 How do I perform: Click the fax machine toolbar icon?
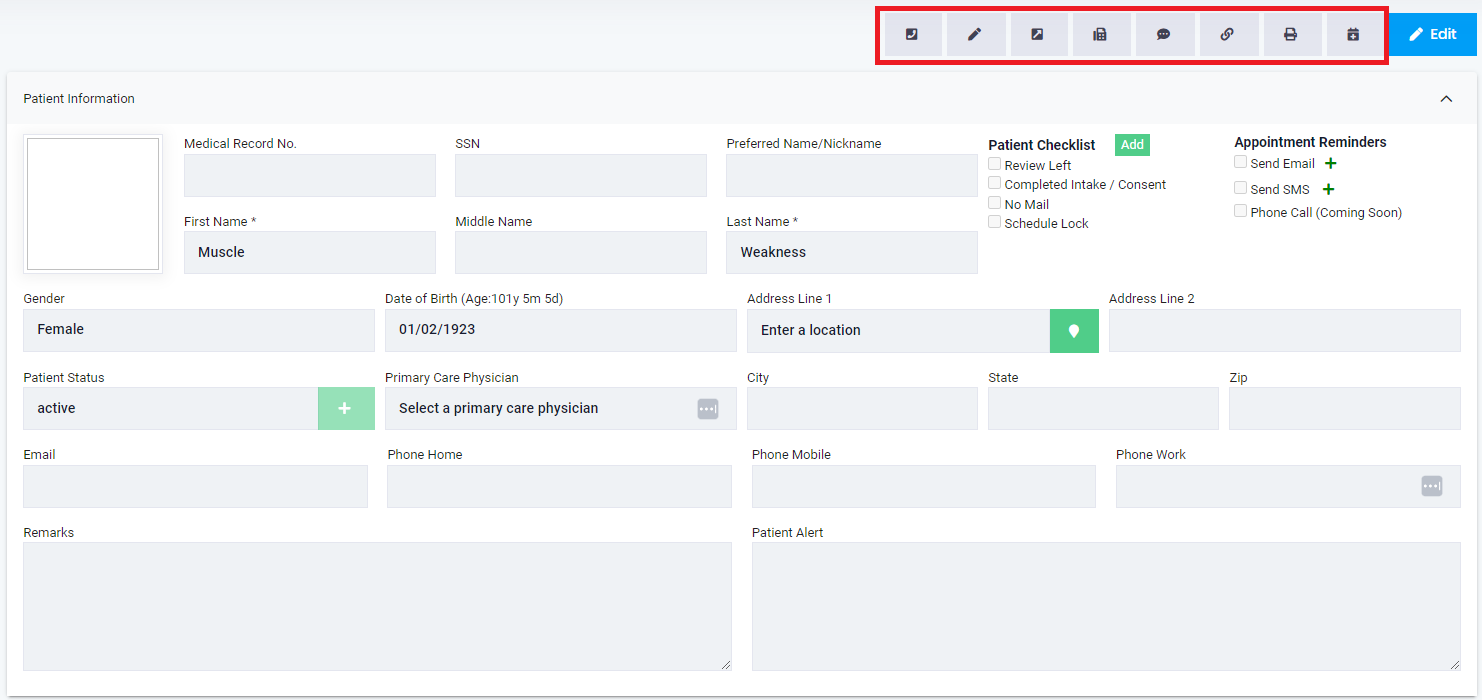(1101, 34)
